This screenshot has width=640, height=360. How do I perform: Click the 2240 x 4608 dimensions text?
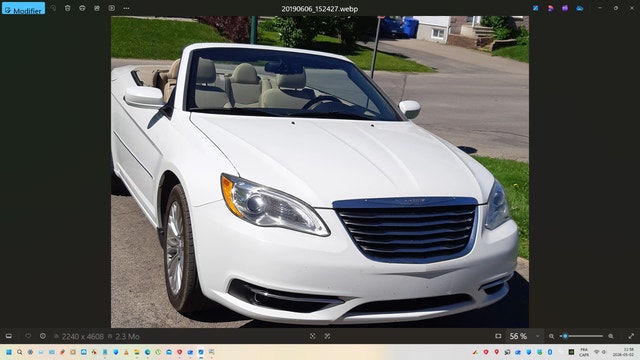point(82,337)
